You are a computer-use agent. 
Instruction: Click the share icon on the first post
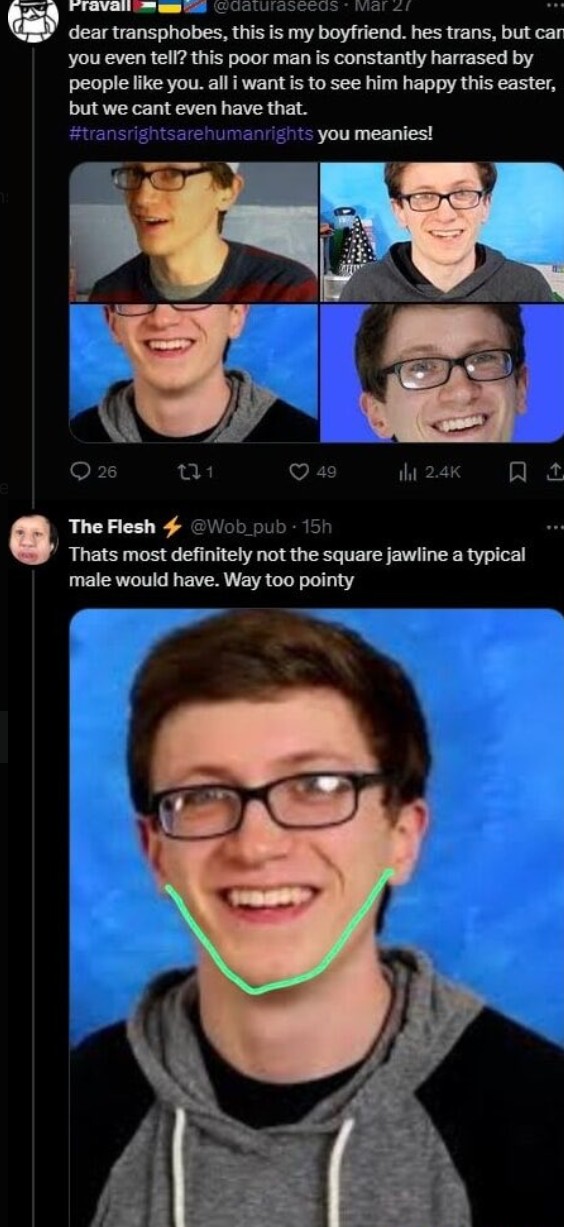coord(554,472)
